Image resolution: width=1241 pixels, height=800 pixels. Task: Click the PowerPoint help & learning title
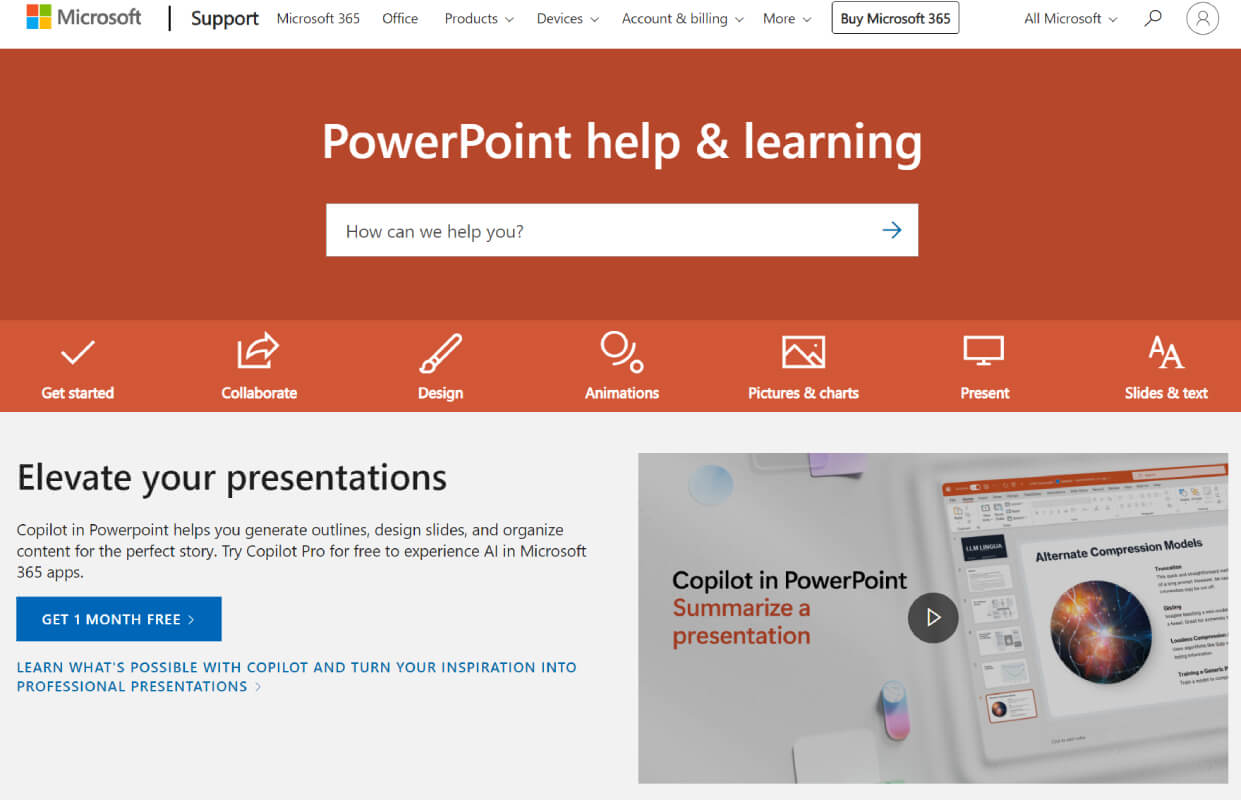(621, 141)
